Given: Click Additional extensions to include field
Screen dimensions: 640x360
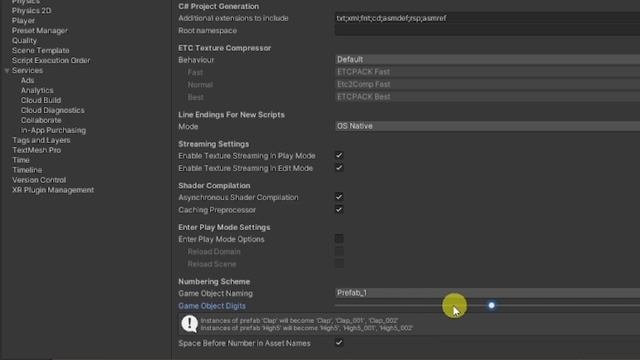Looking at the screenshot, I should [487, 18].
